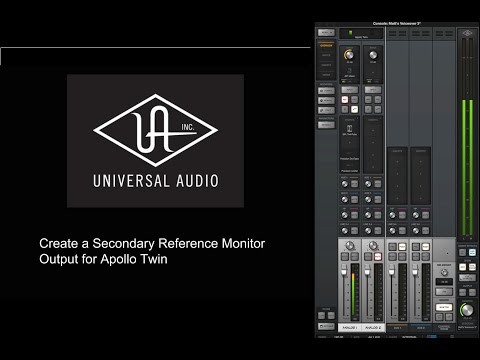Toggle the lit button atop the AUX 1 strip
The width and height of the screenshot is (480, 360).
(x=402, y=247)
